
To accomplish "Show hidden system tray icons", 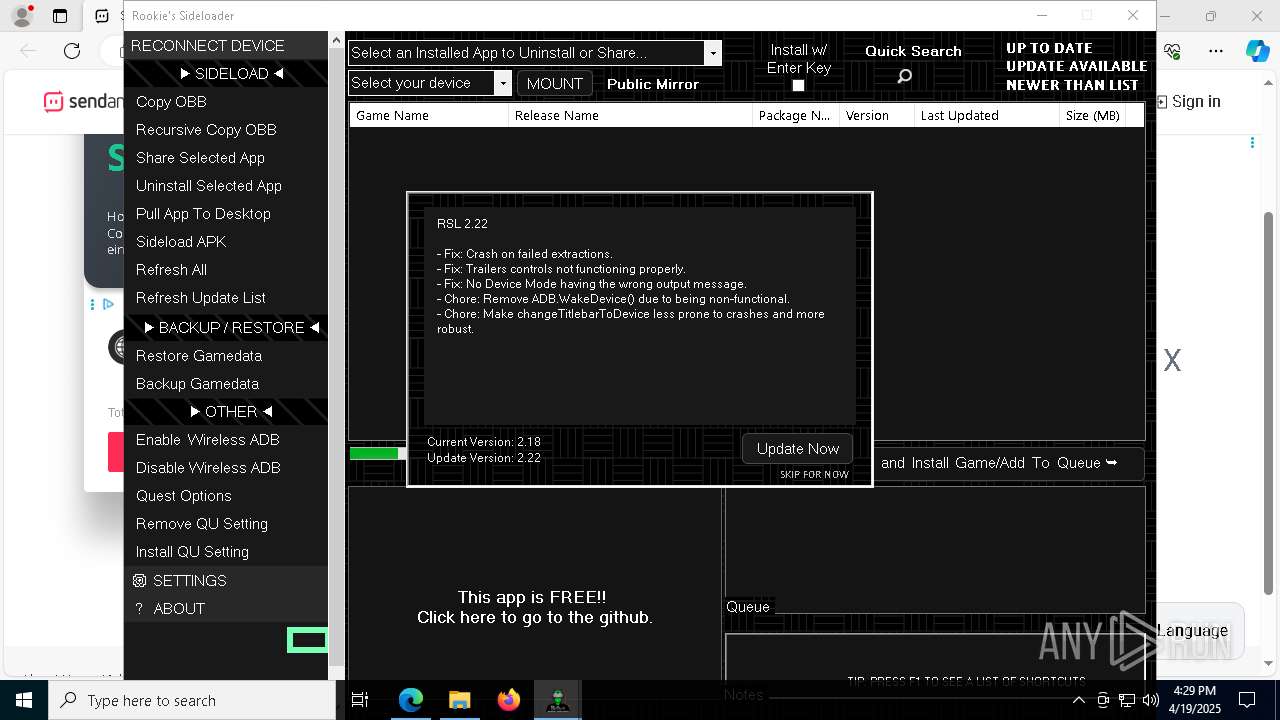I will coord(1079,700).
